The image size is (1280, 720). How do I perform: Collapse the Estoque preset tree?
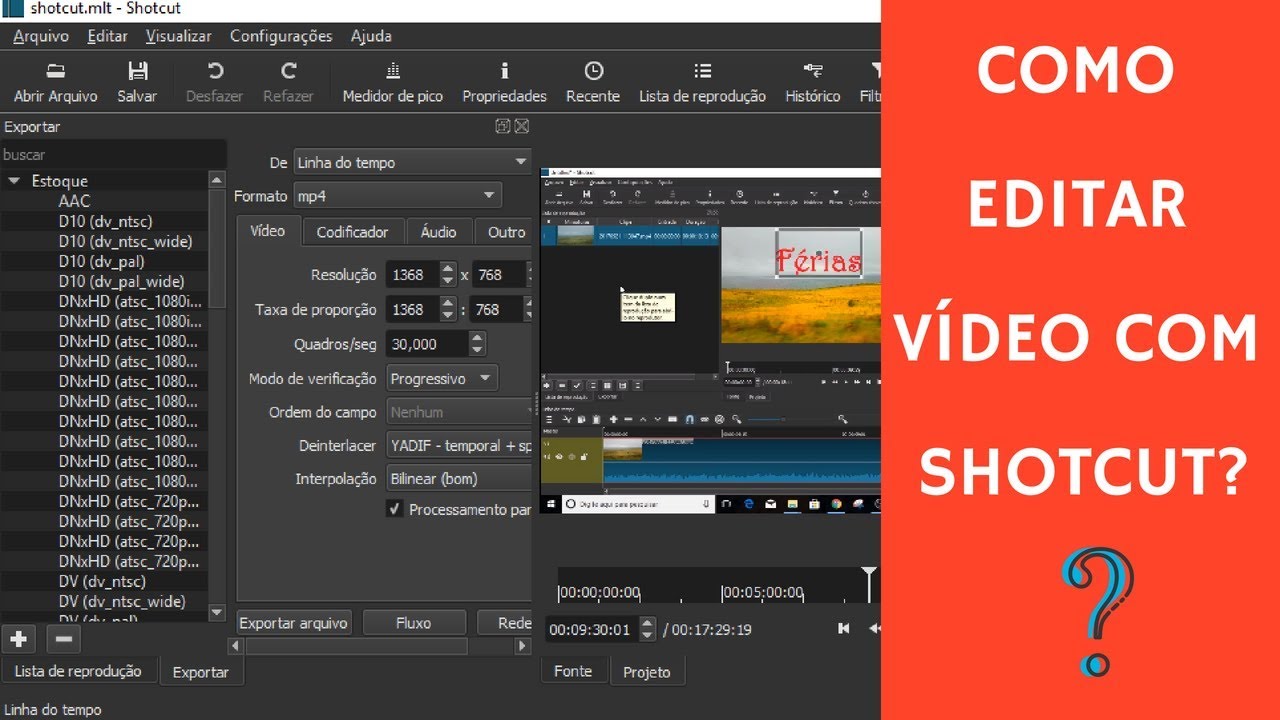14,181
